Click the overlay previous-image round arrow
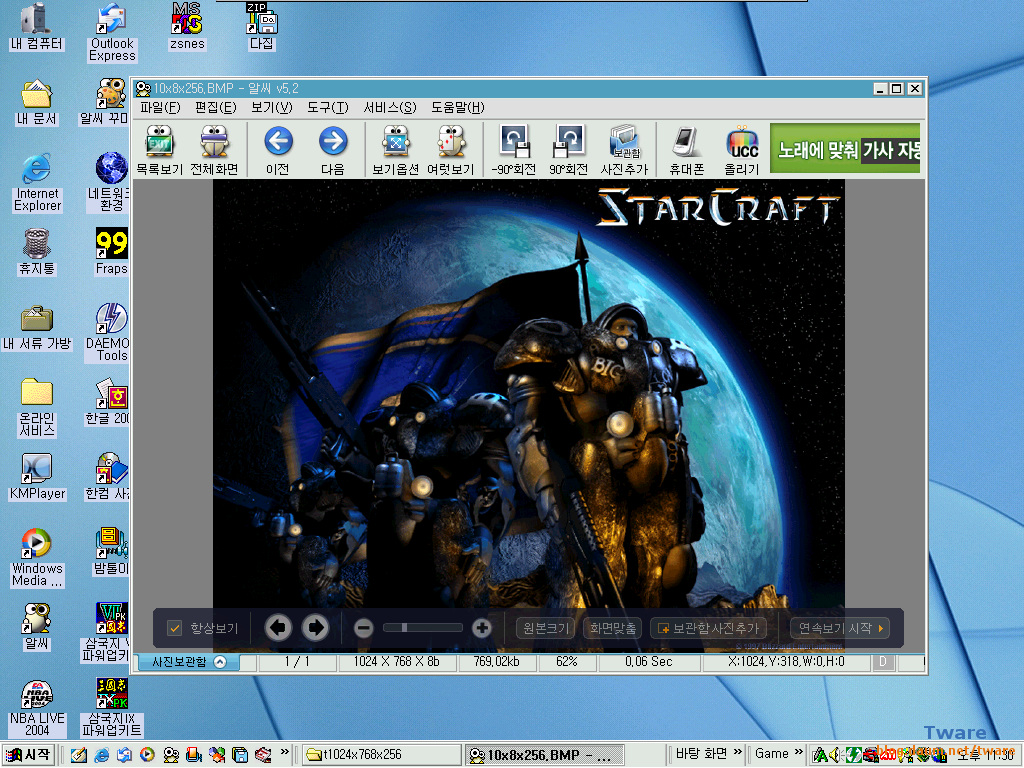This screenshot has width=1024, height=768. (x=278, y=628)
